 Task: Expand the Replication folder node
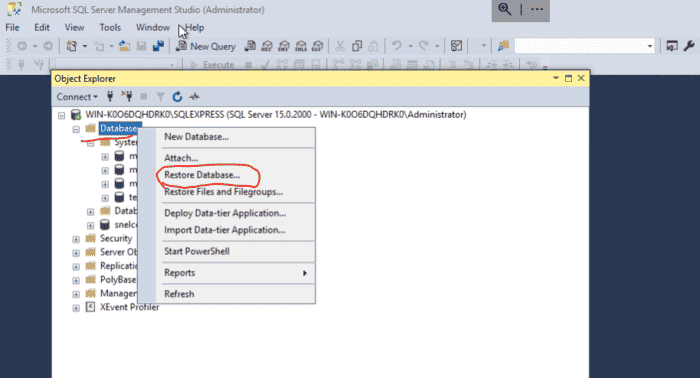[76, 267]
